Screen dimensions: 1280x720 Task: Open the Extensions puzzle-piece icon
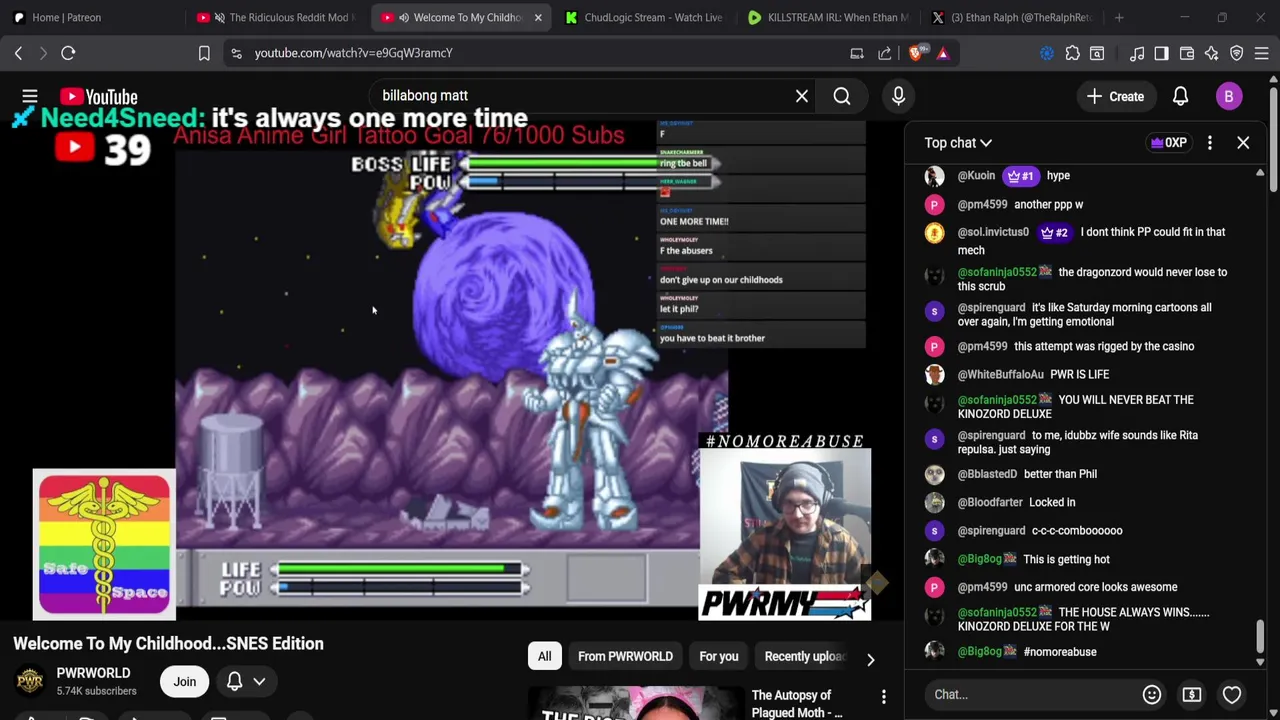click(x=1073, y=53)
